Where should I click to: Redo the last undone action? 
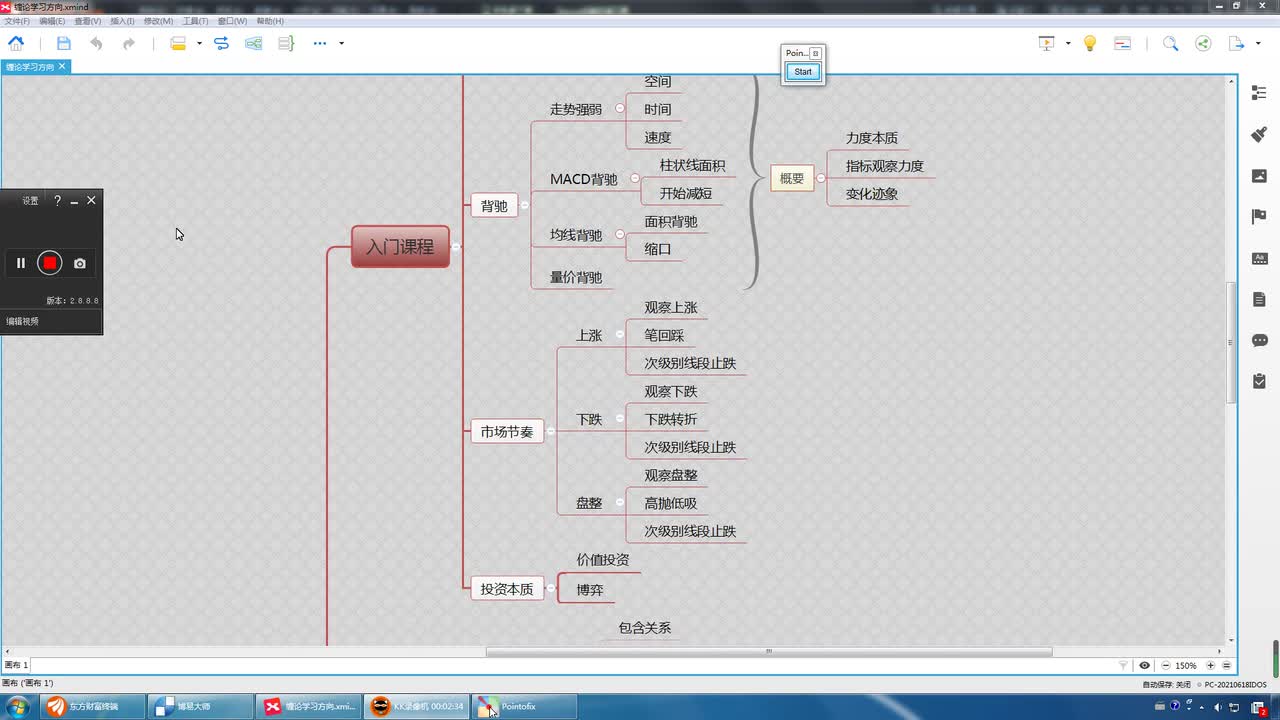pyautogui.click(x=129, y=43)
